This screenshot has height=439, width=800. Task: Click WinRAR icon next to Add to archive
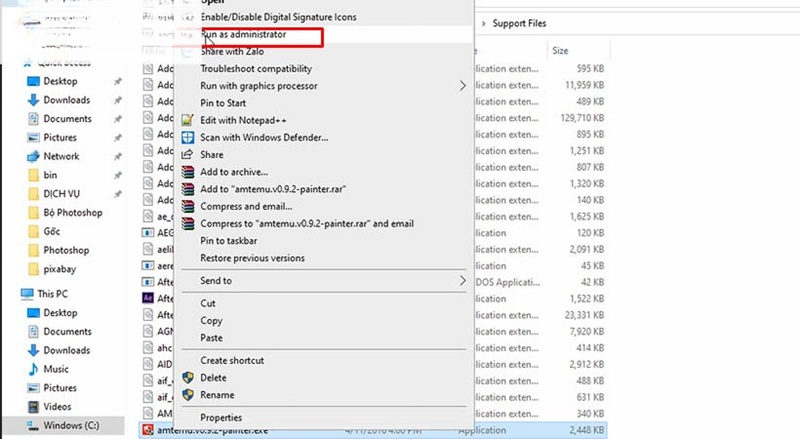click(188, 172)
